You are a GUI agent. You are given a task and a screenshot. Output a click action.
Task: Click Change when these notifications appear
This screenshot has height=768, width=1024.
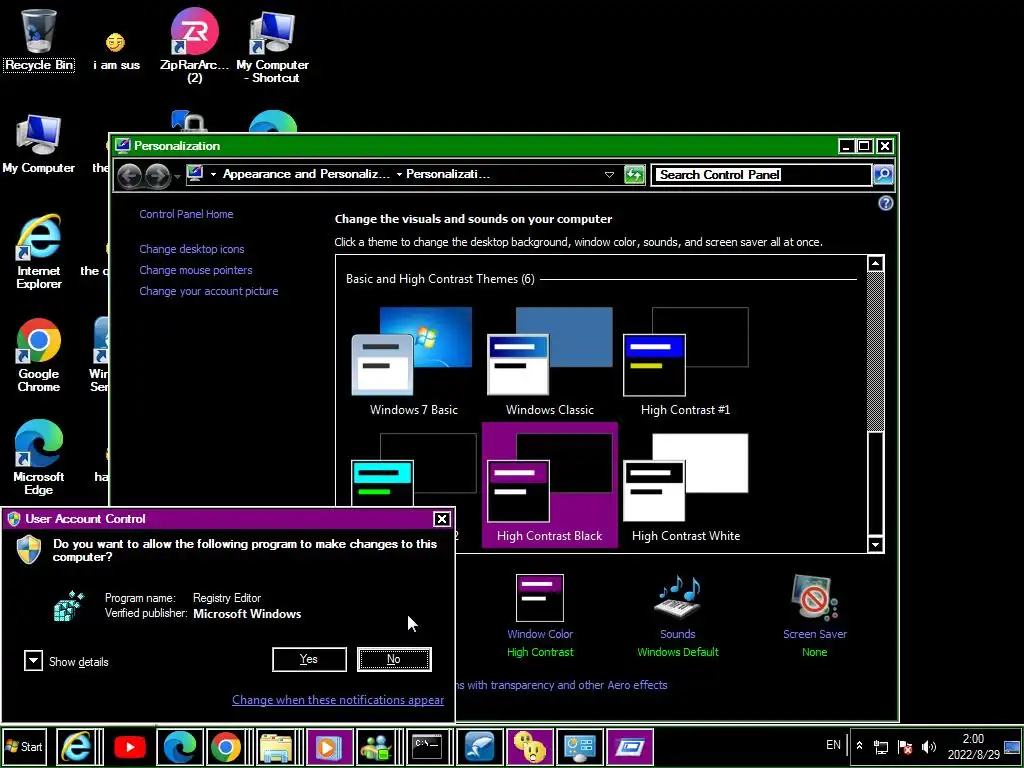pyautogui.click(x=338, y=699)
